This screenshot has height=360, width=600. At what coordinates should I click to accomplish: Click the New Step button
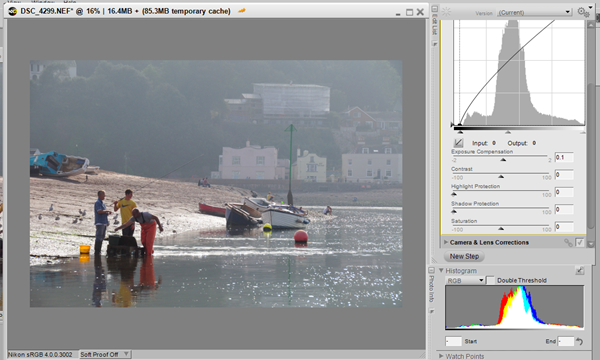pos(464,256)
